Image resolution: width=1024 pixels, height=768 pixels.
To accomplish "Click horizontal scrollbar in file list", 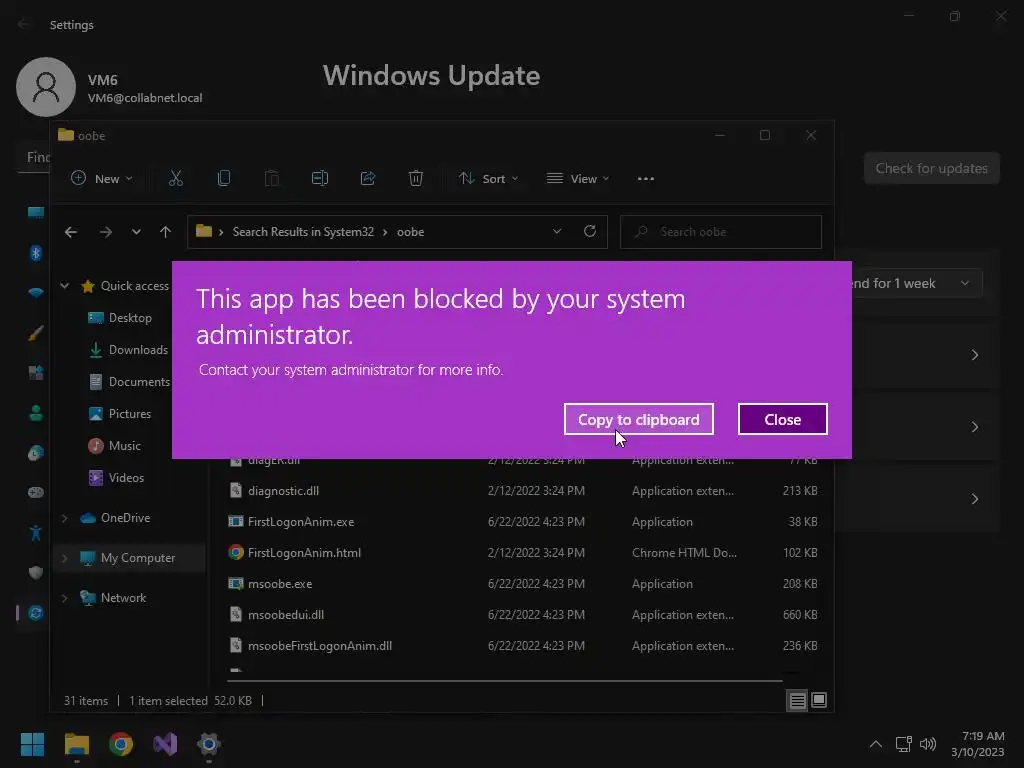I will pyautogui.click(x=504, y=680).
